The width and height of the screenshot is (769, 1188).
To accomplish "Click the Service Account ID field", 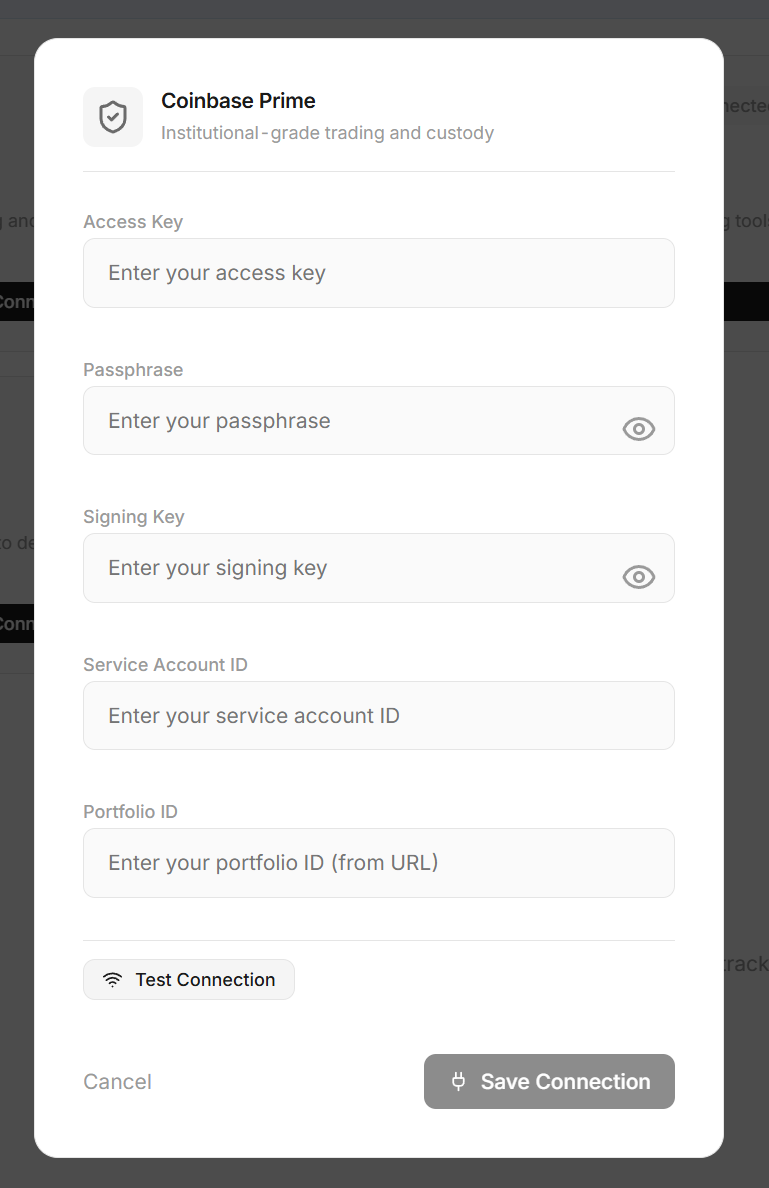I will 378,716.
